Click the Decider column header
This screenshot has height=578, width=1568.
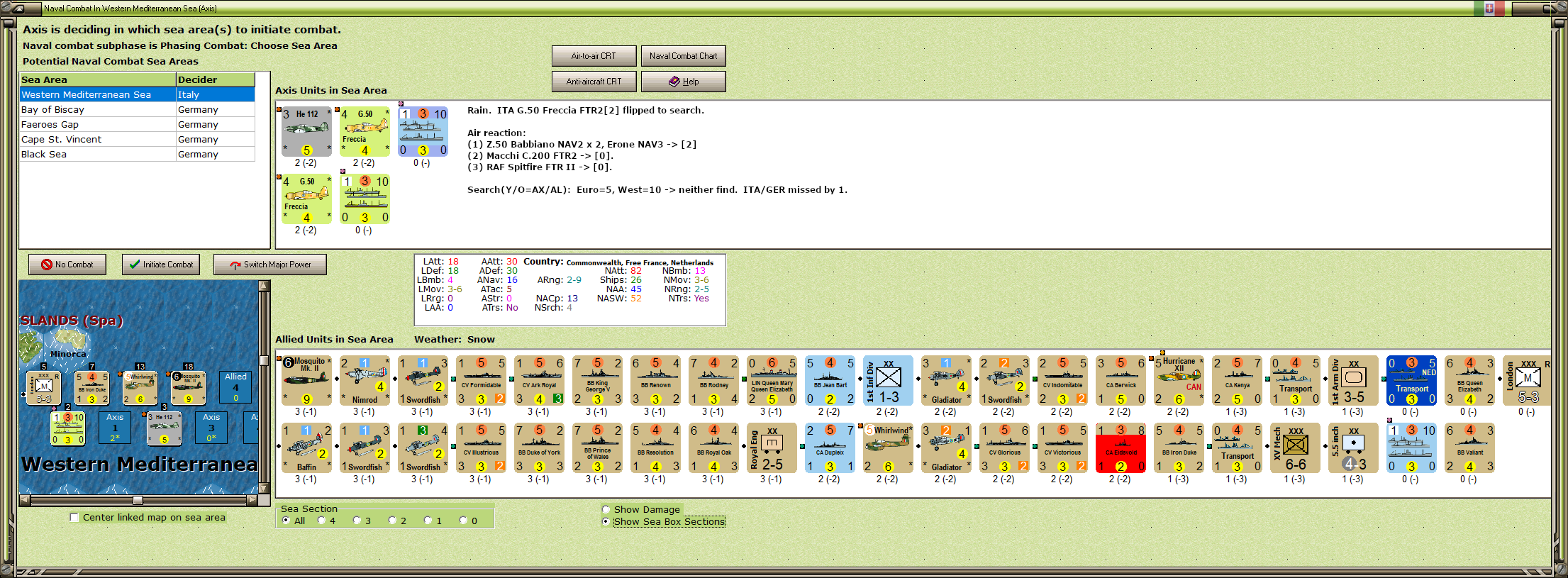point(216,80)
